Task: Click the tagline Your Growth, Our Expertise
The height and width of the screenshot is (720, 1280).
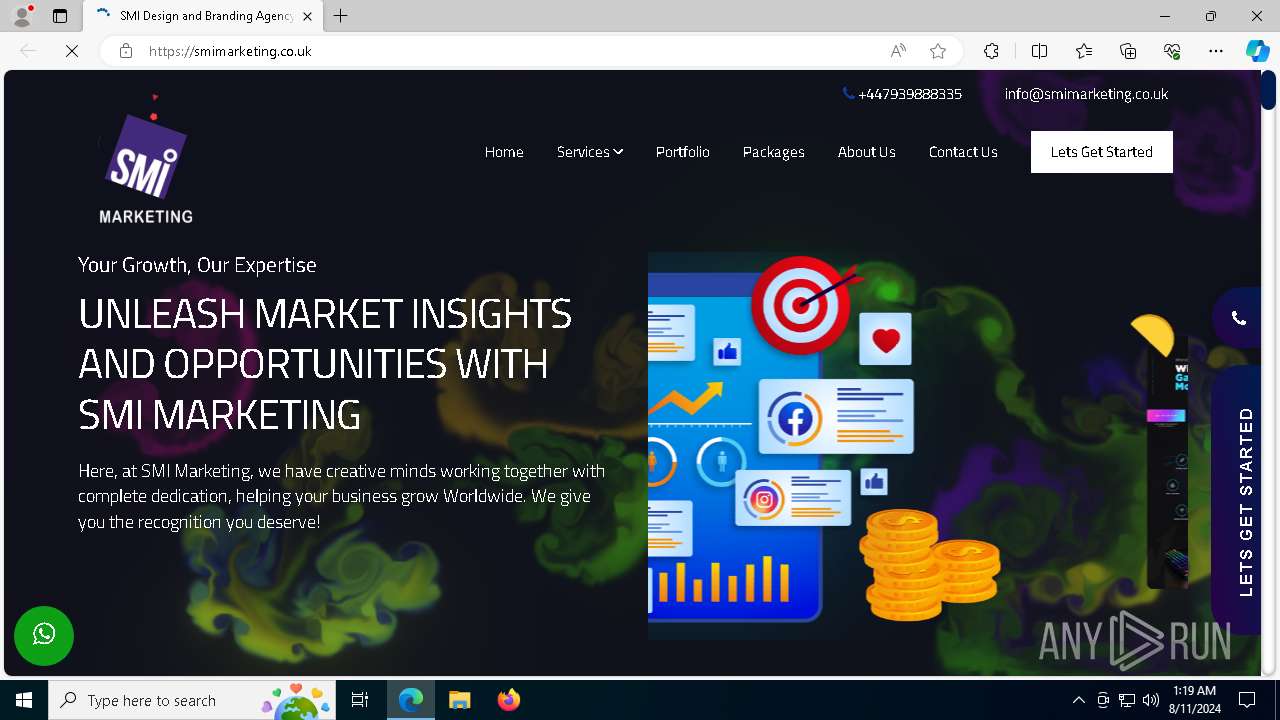Action: click(197, 265)
